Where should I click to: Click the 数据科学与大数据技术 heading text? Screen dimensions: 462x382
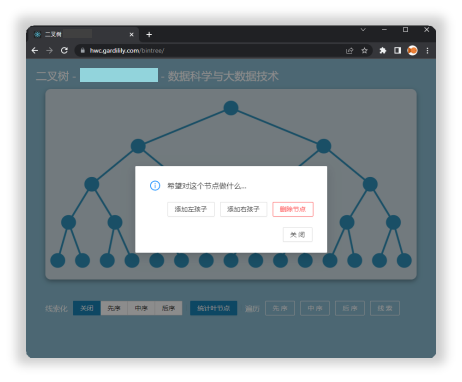pyautogui.click(x=223, y=76)
